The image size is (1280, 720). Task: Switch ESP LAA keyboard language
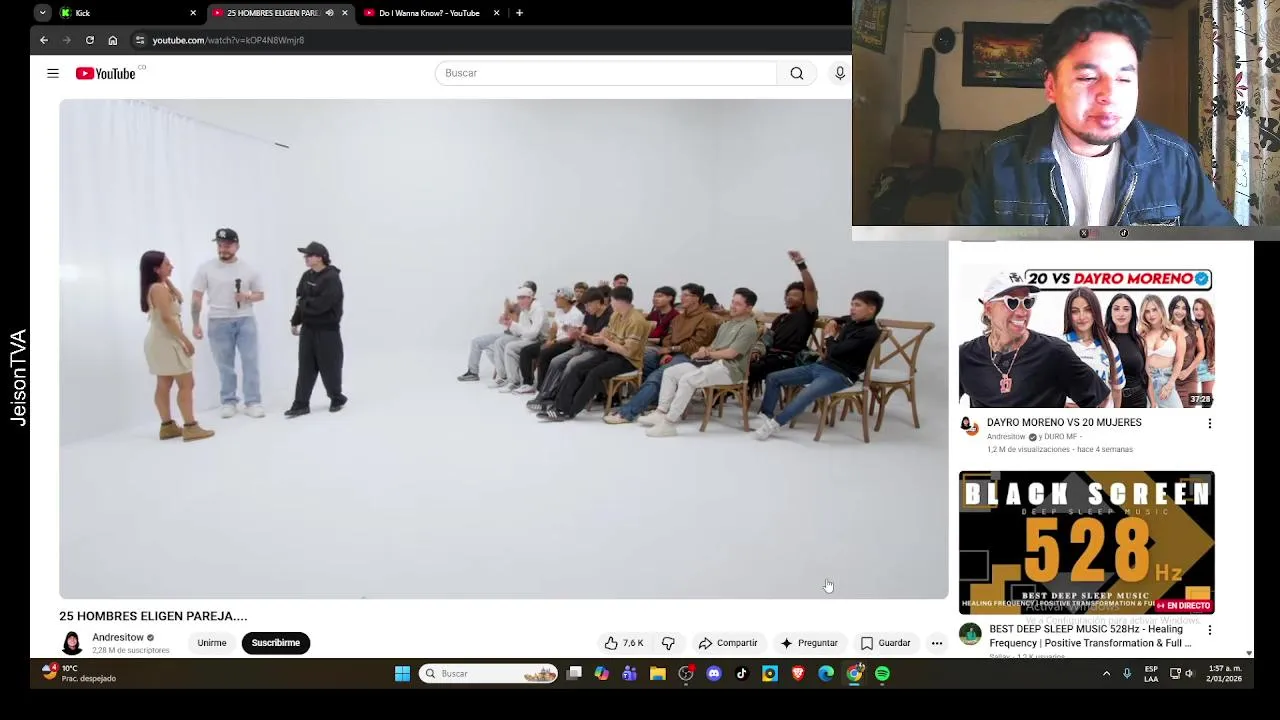[x=1152, y=673]
